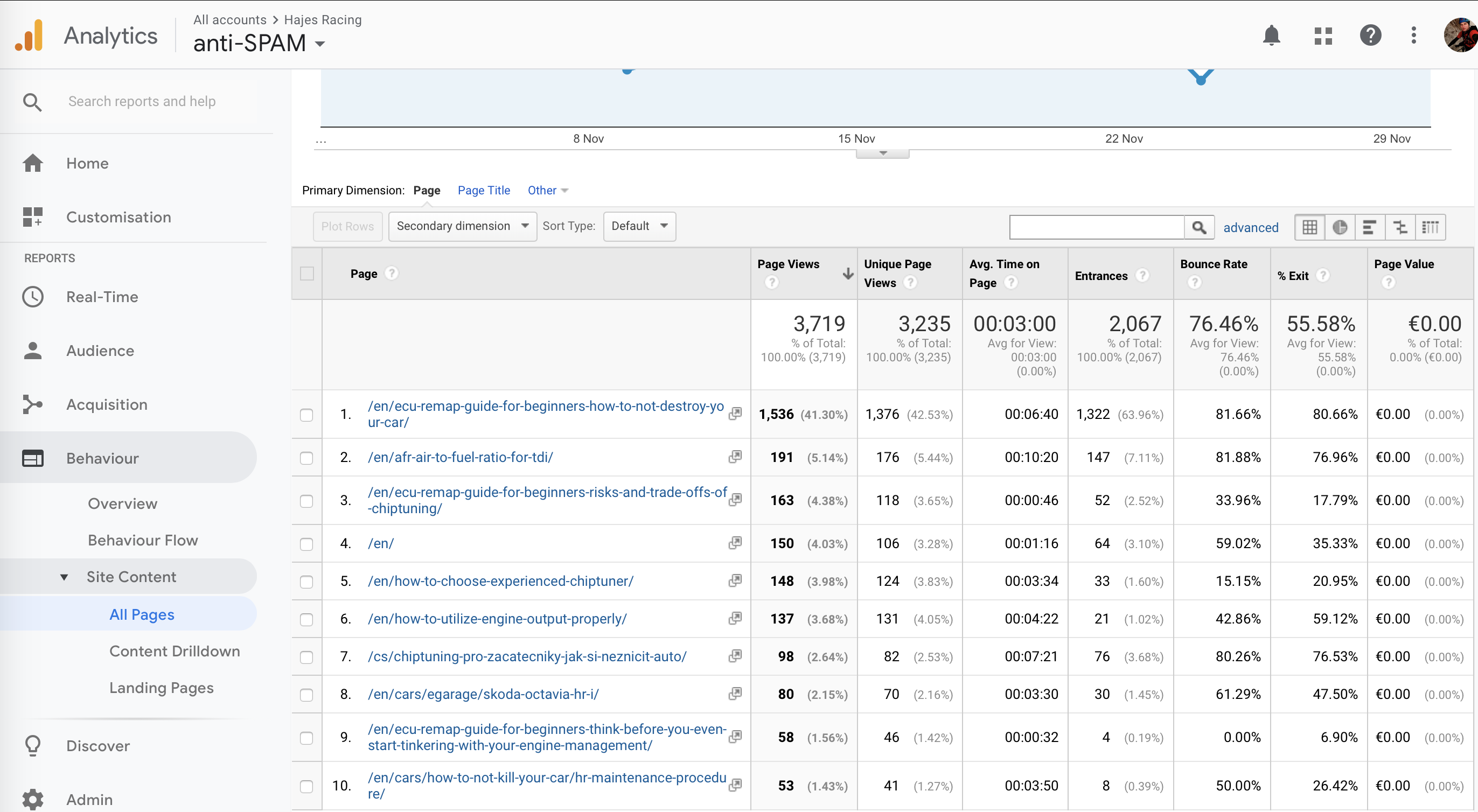Tick the select-all checkbox in table header
This screenshot has height=812, width=1478.
[x=306, y=274]
